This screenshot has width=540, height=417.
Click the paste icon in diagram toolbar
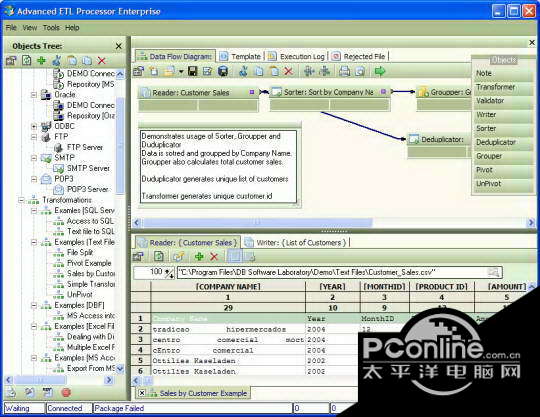click(274, 71)
